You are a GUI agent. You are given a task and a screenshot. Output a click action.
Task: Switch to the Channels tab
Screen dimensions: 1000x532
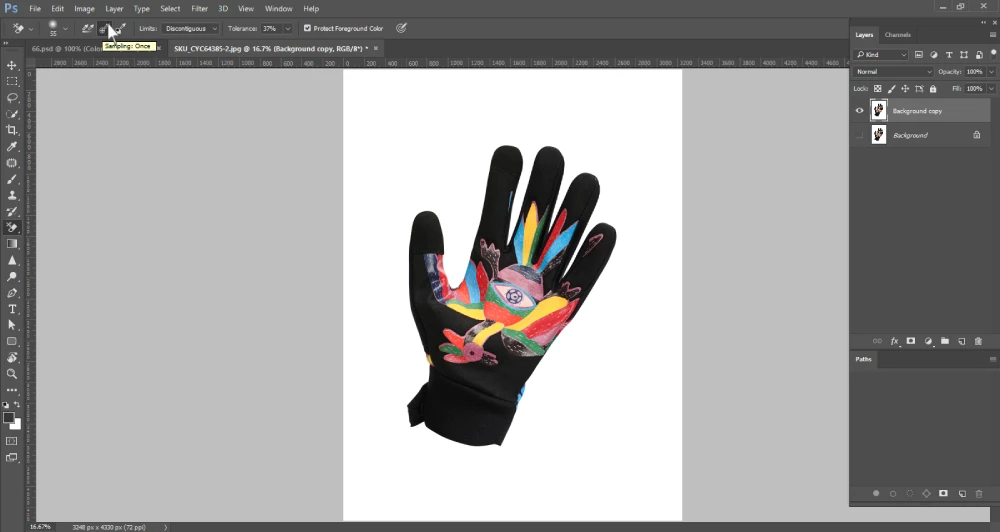click(x=897, y=34)
